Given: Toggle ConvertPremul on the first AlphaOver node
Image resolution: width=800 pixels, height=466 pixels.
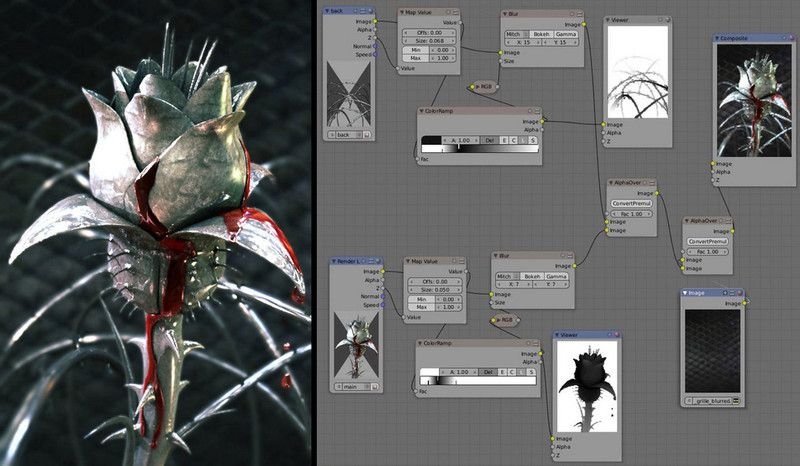Looking at the screenshot, I should tap(631, 204).
